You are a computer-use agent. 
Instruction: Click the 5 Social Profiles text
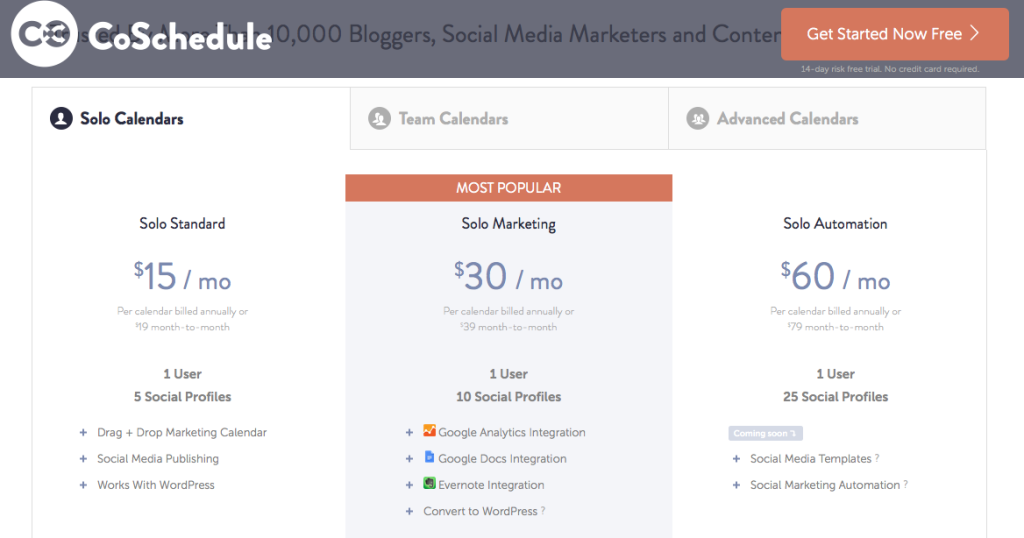pos(182,396)
